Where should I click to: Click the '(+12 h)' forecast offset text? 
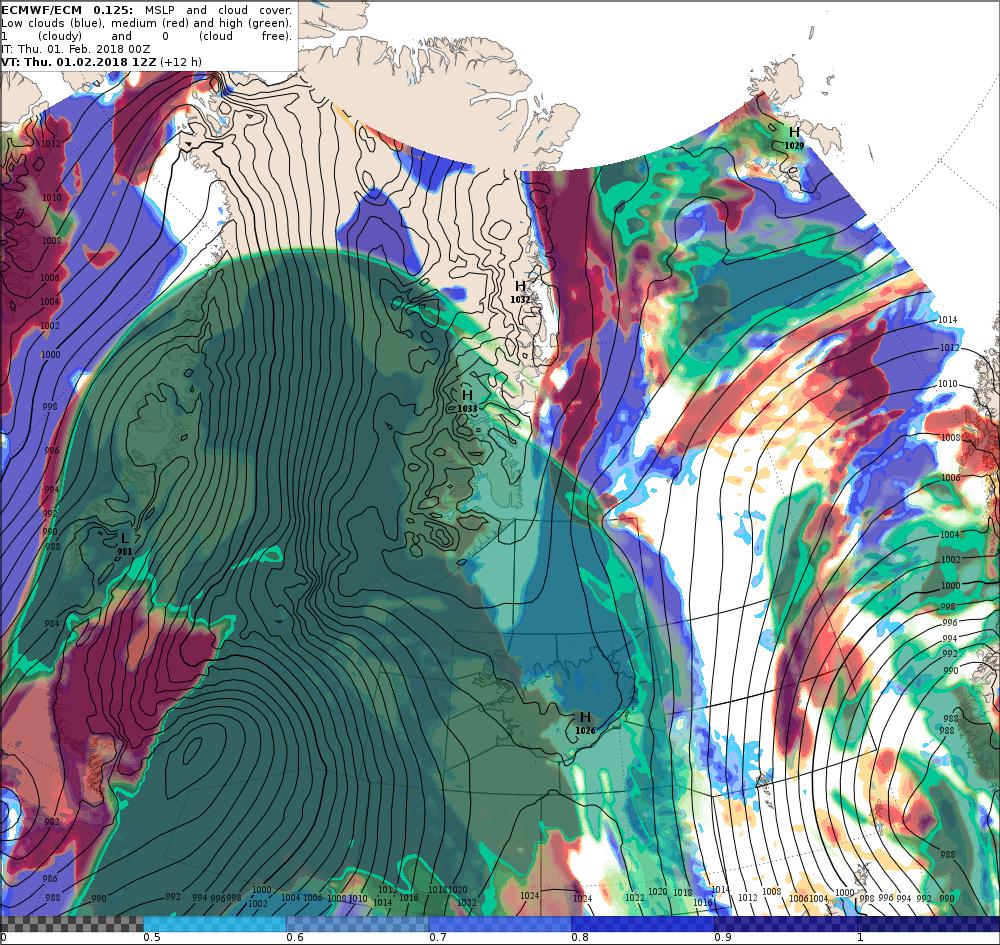[181, 62]
